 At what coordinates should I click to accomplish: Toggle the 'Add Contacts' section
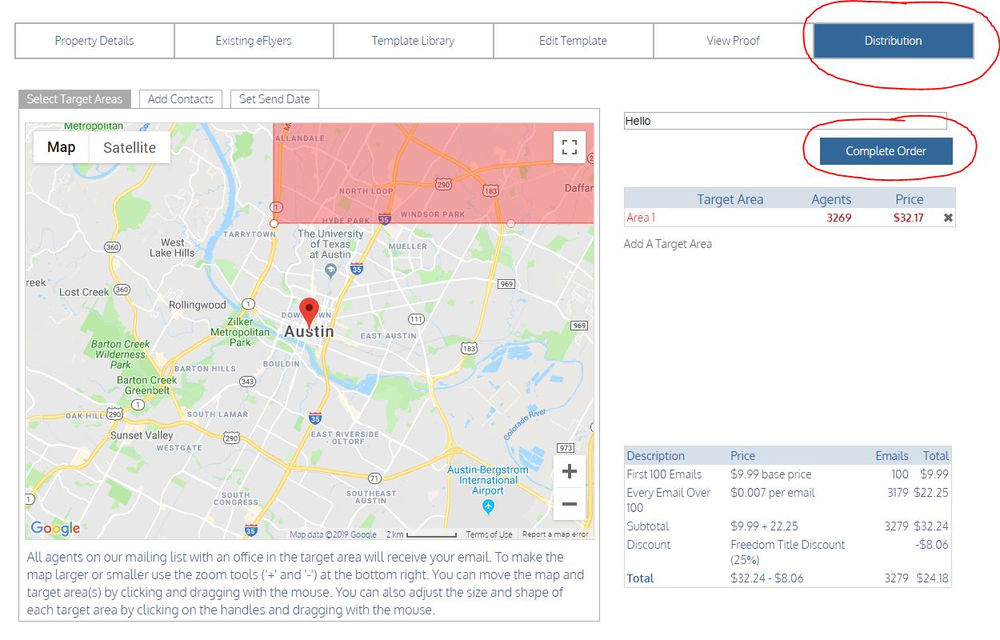pyautogui.click(x=180, y=99)
